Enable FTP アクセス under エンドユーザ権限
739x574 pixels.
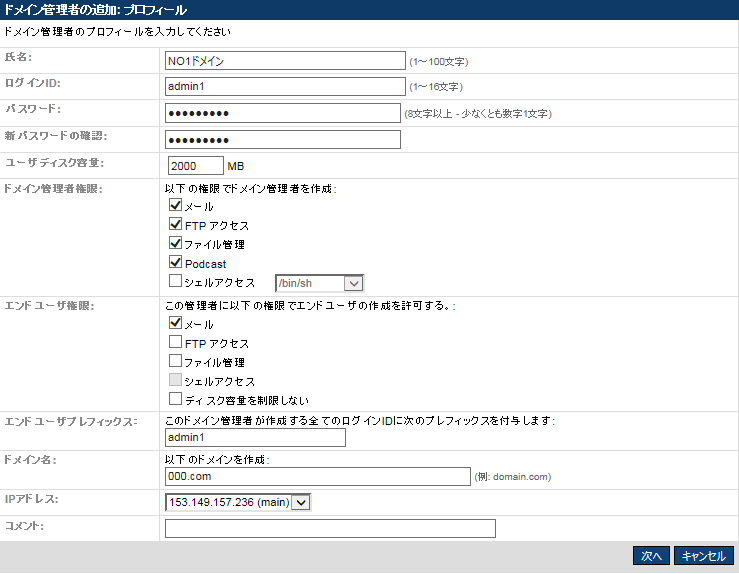pyautogui.click(x=175, y=342)
